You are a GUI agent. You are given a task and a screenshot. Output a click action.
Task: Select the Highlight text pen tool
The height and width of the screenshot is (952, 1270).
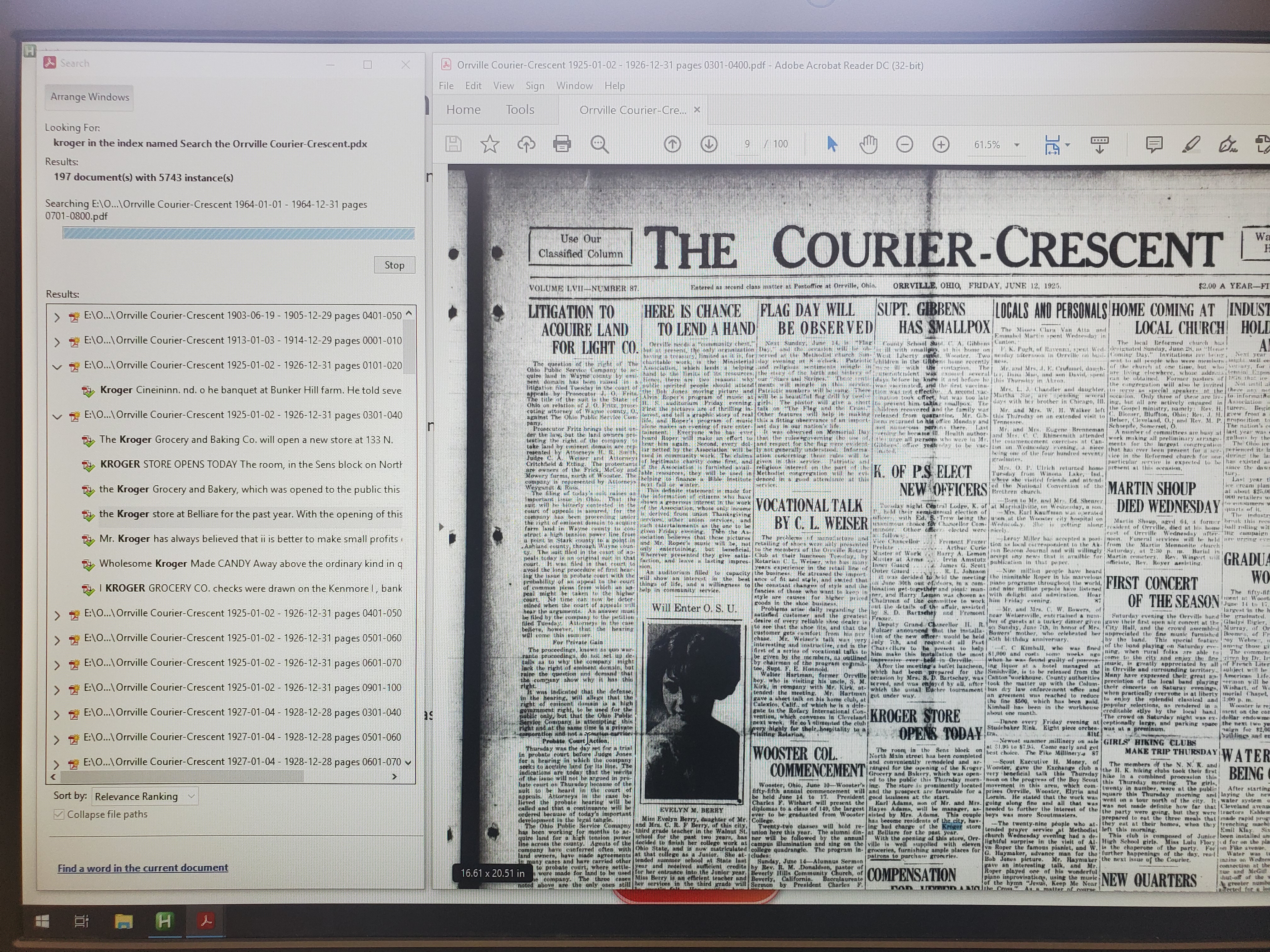[1191, 144]
